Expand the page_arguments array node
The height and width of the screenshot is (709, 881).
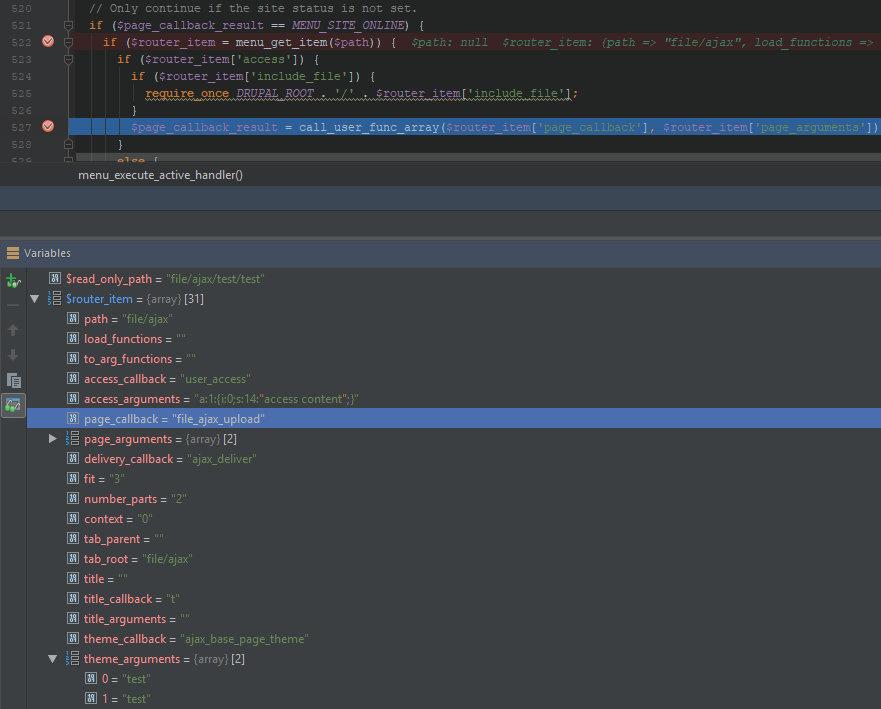[53, 439]
